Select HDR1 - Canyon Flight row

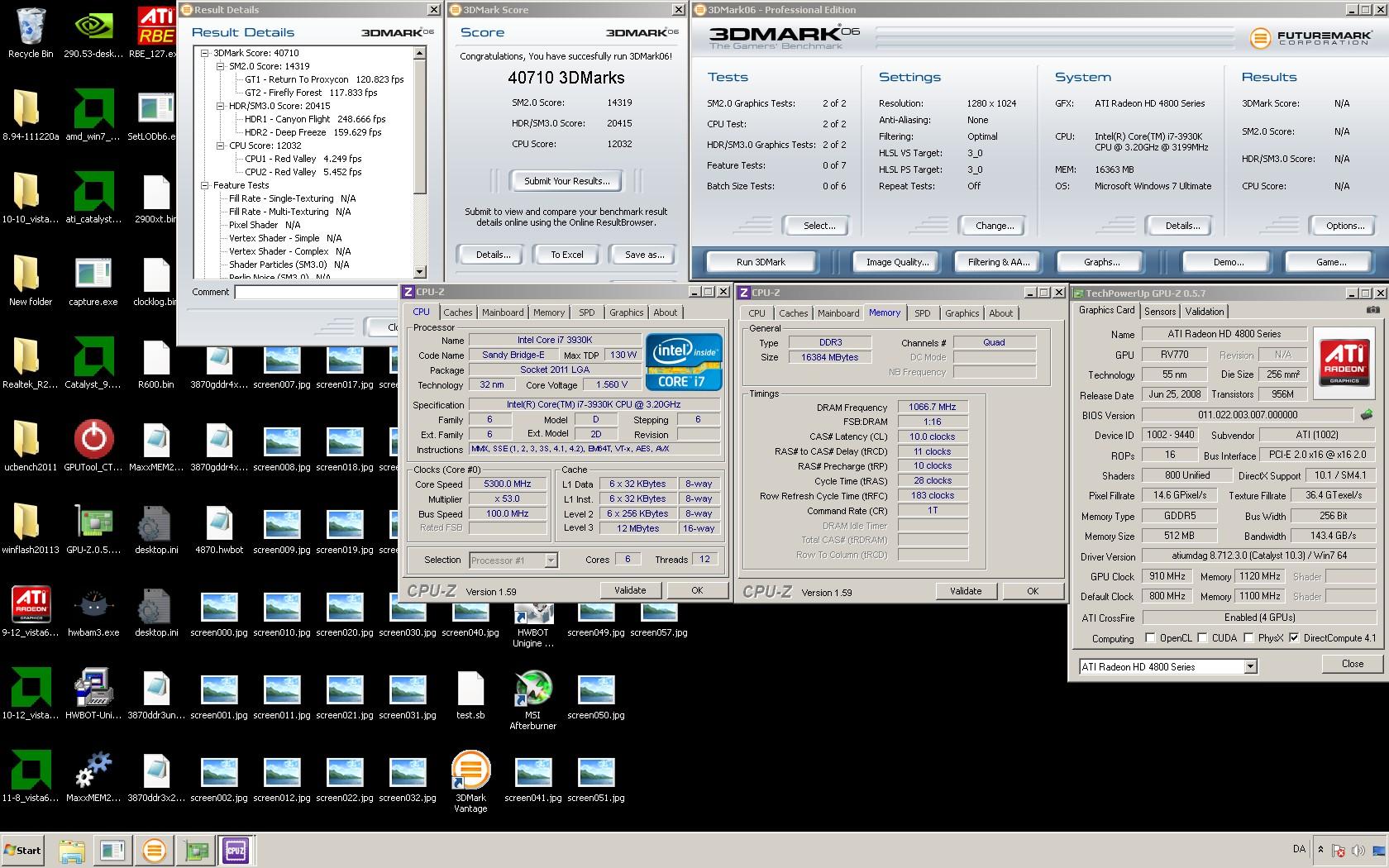click(x=314, y=119)
